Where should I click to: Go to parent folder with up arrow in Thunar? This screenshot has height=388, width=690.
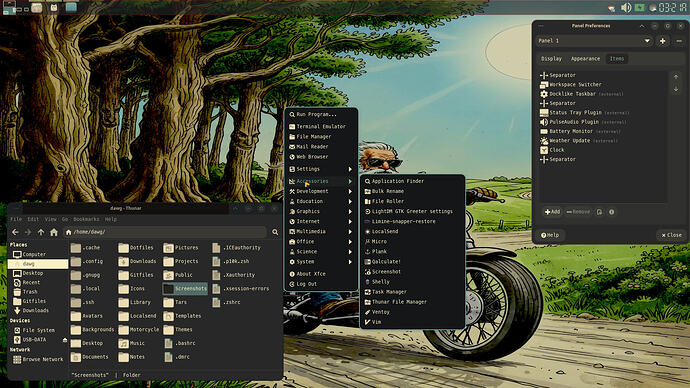(41, 232)
